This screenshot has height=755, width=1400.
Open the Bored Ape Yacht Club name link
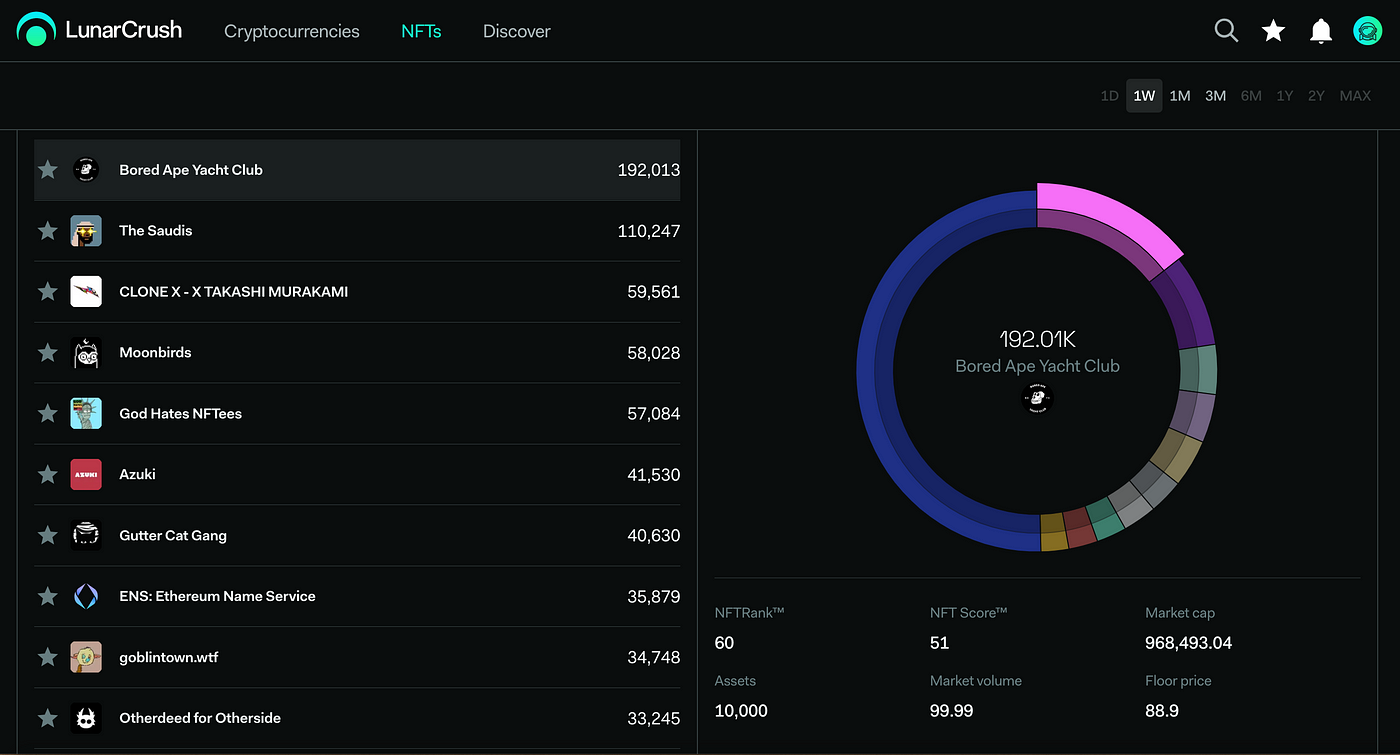(191, 170)
